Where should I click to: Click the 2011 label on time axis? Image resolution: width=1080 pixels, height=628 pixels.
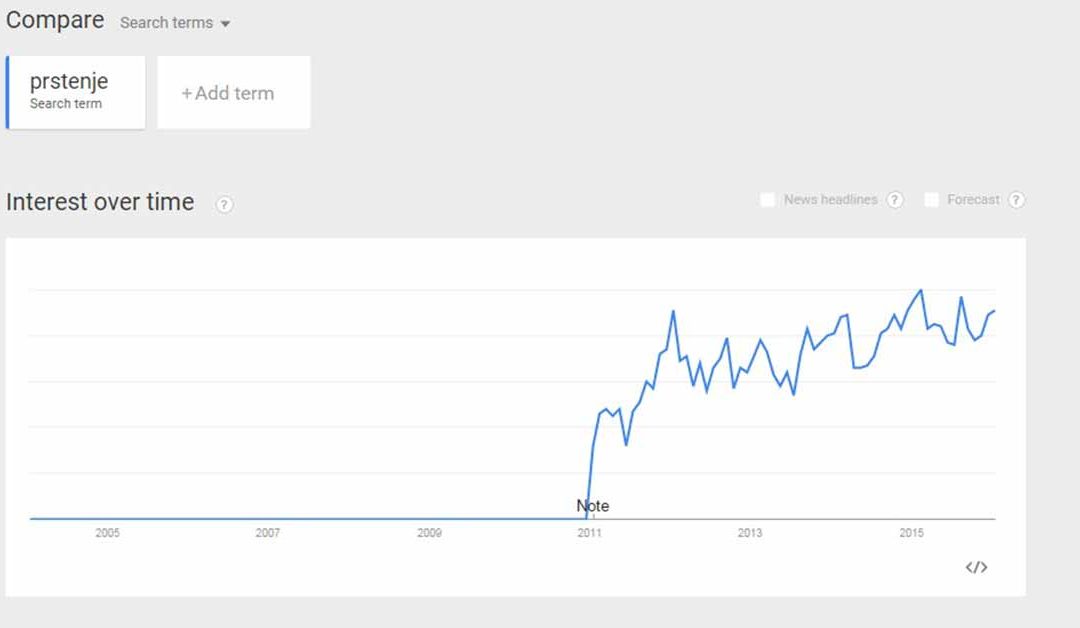tap(589, 533)
